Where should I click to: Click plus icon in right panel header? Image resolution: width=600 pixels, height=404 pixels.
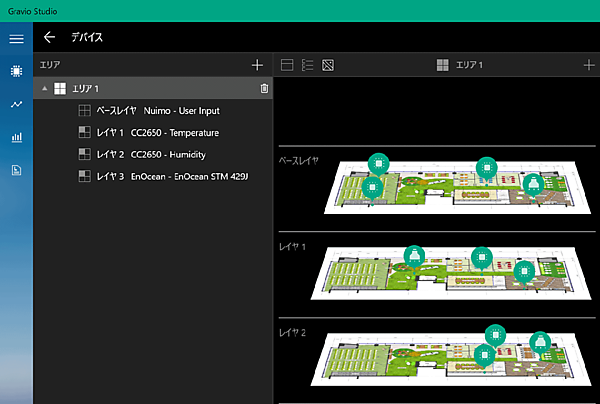pos(588,65)
